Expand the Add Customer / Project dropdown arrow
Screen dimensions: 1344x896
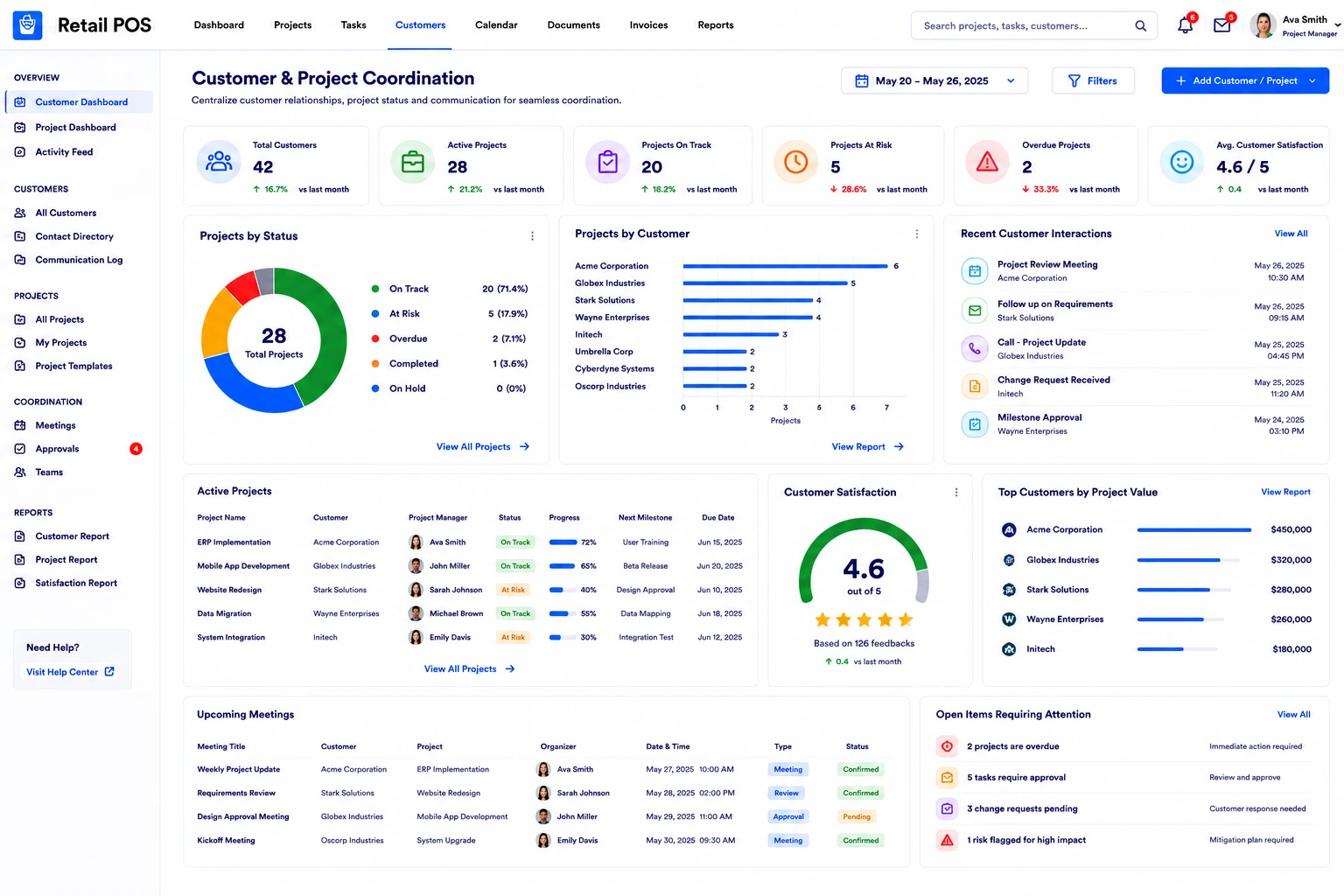point(1312,80)
